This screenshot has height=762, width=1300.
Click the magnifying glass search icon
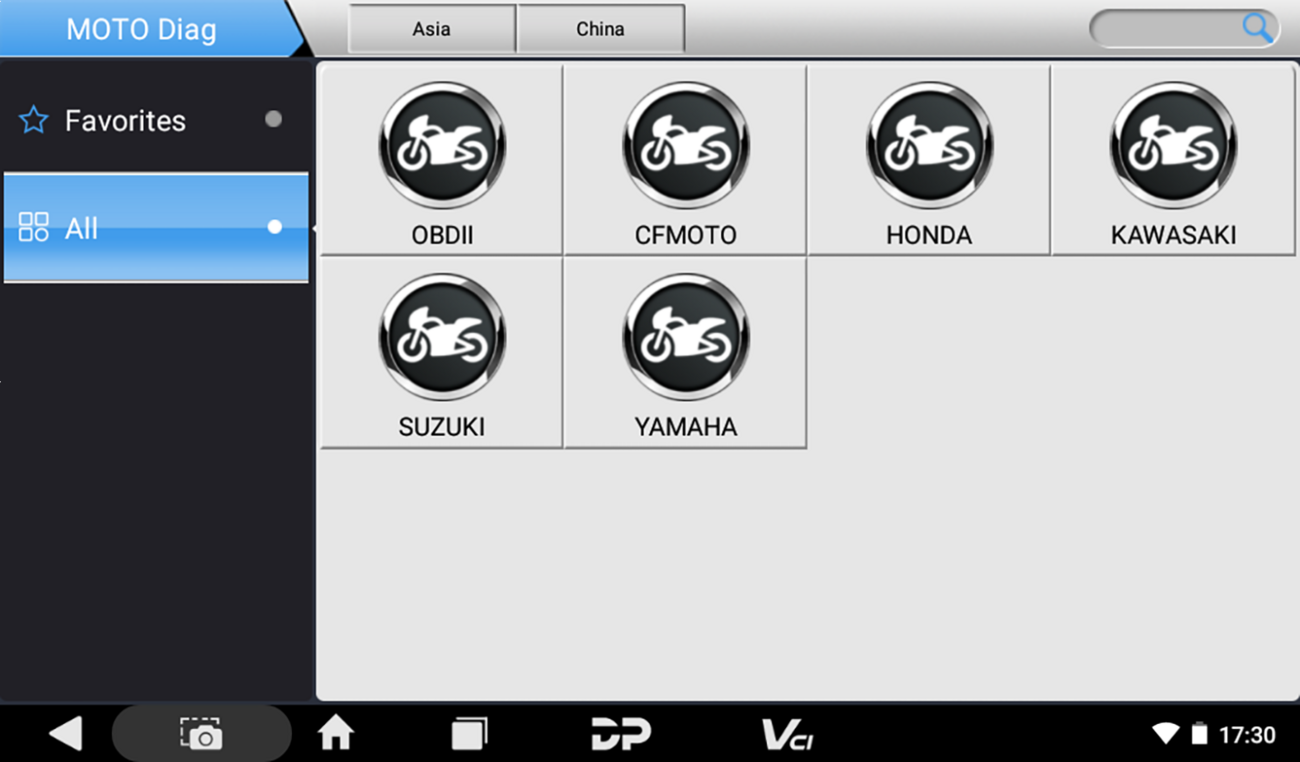coord(1257,28)
